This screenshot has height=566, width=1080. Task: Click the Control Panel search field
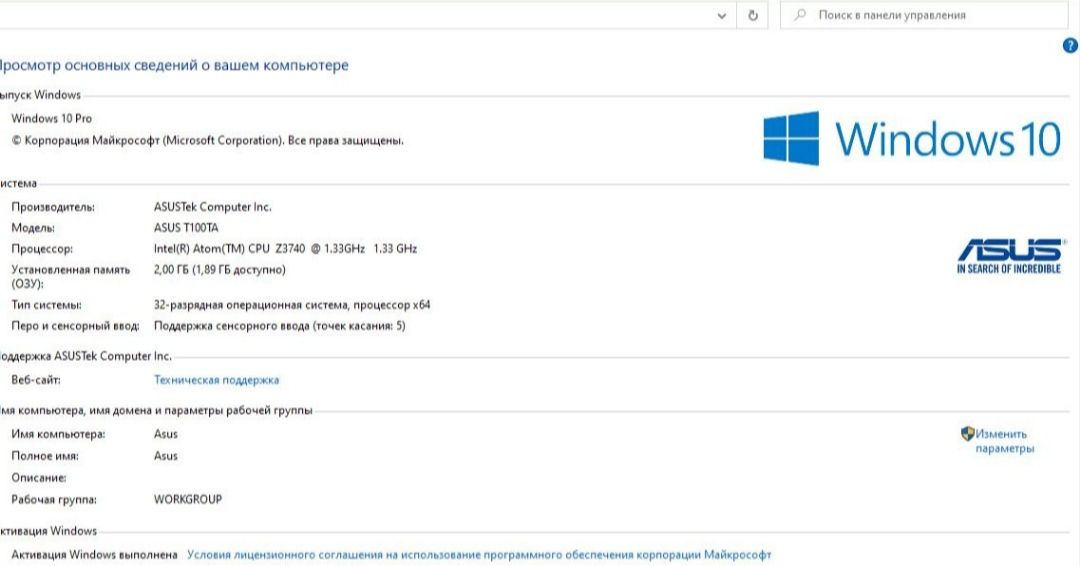click(x=924, y=15)
